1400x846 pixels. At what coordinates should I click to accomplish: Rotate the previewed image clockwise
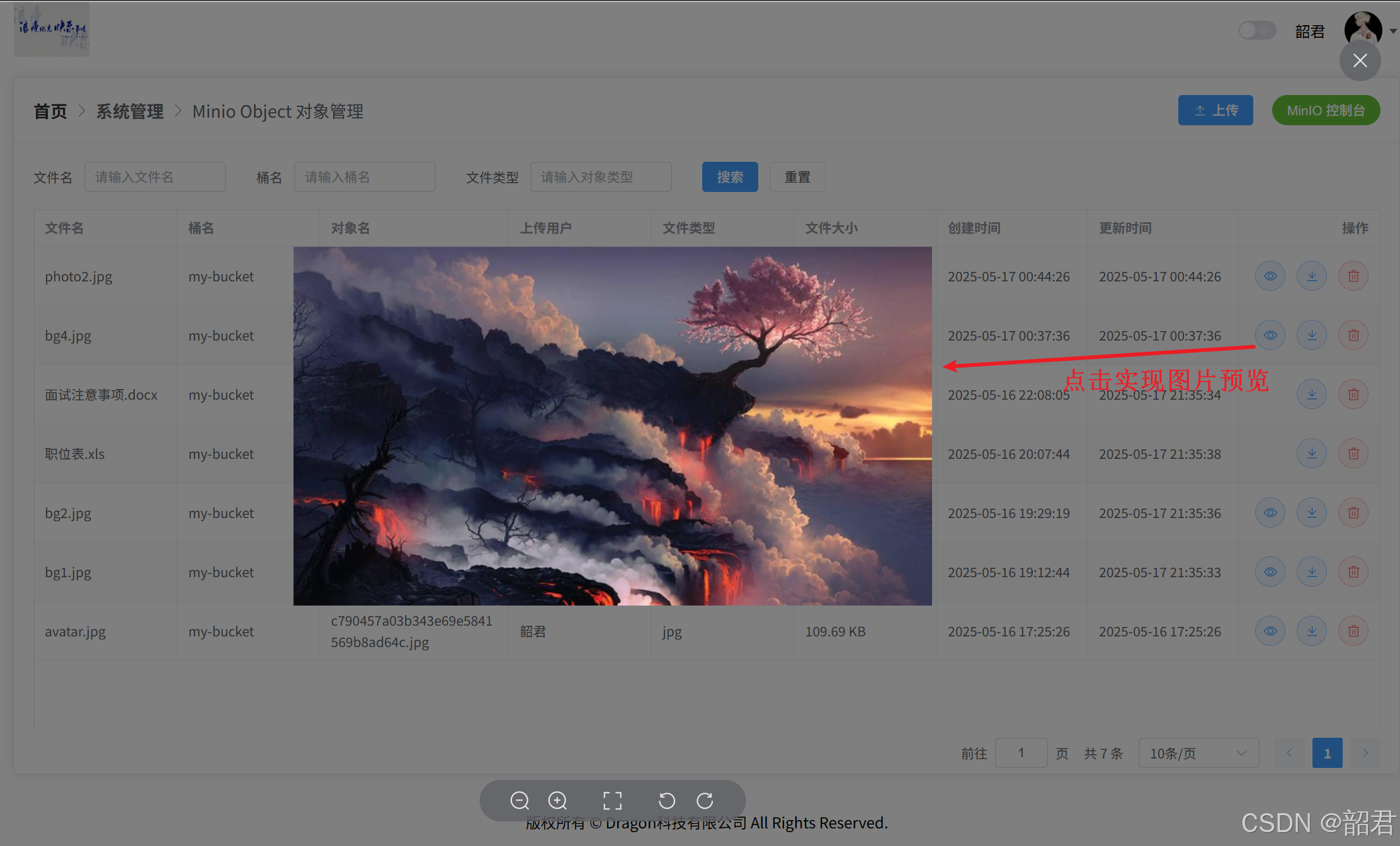click(705, 801)
